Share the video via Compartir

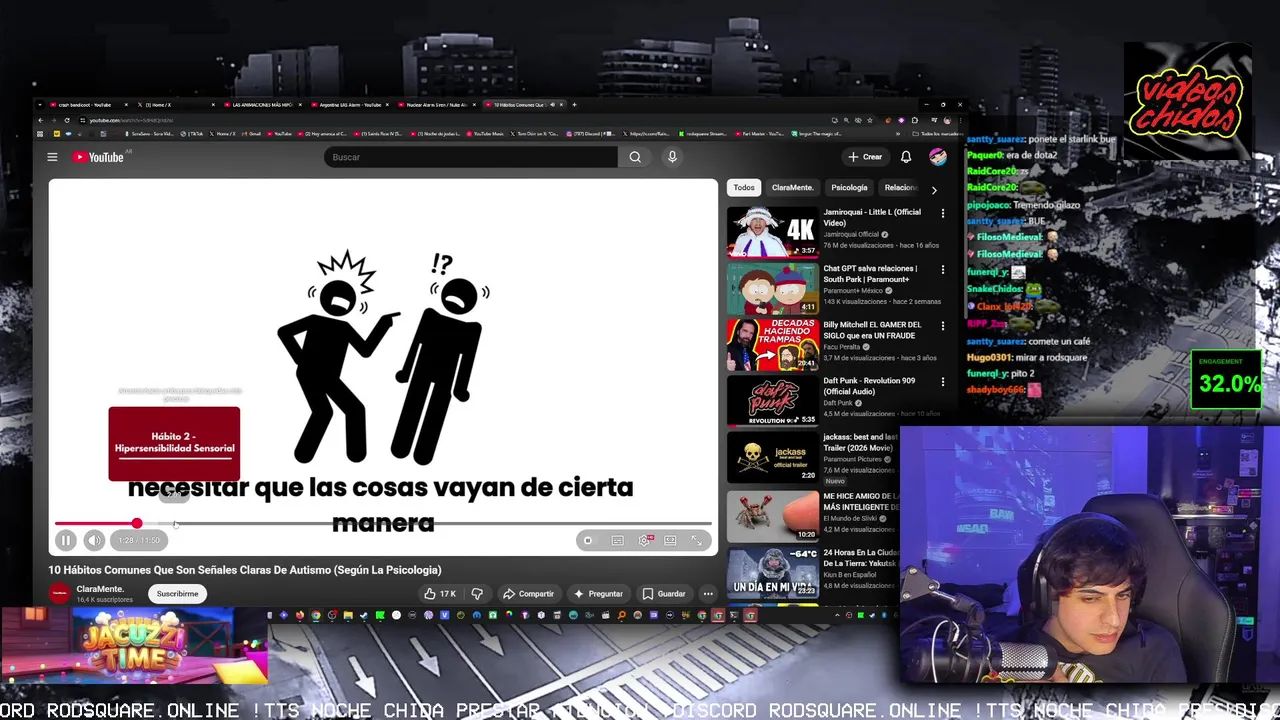528,594
